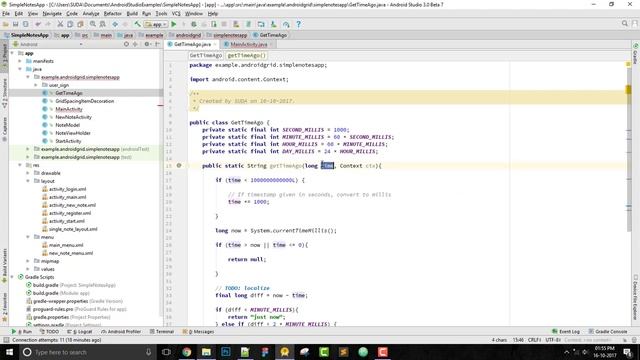Select main_menu.xml in menu folder
This screenshot has height=360, width=640.
pos(66,245)
